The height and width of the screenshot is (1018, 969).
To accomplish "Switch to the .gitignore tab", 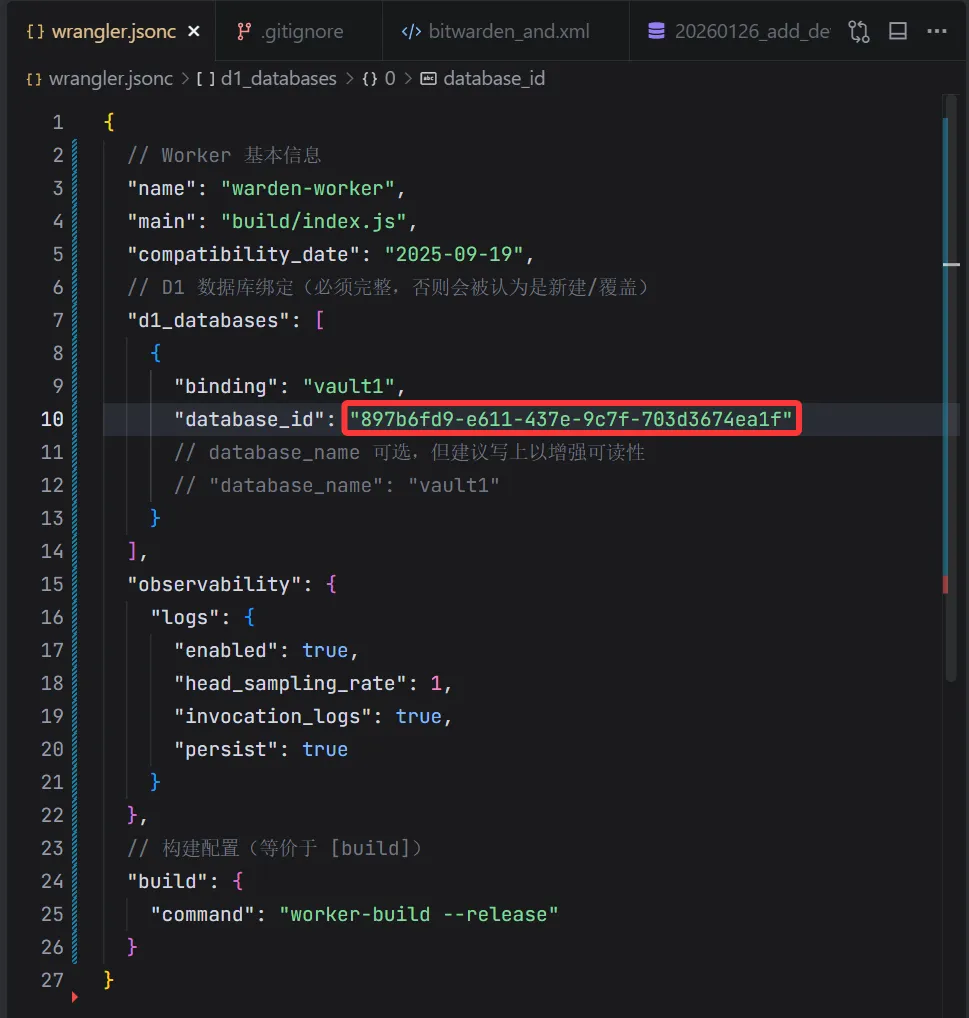I will [x=301, y=31].
